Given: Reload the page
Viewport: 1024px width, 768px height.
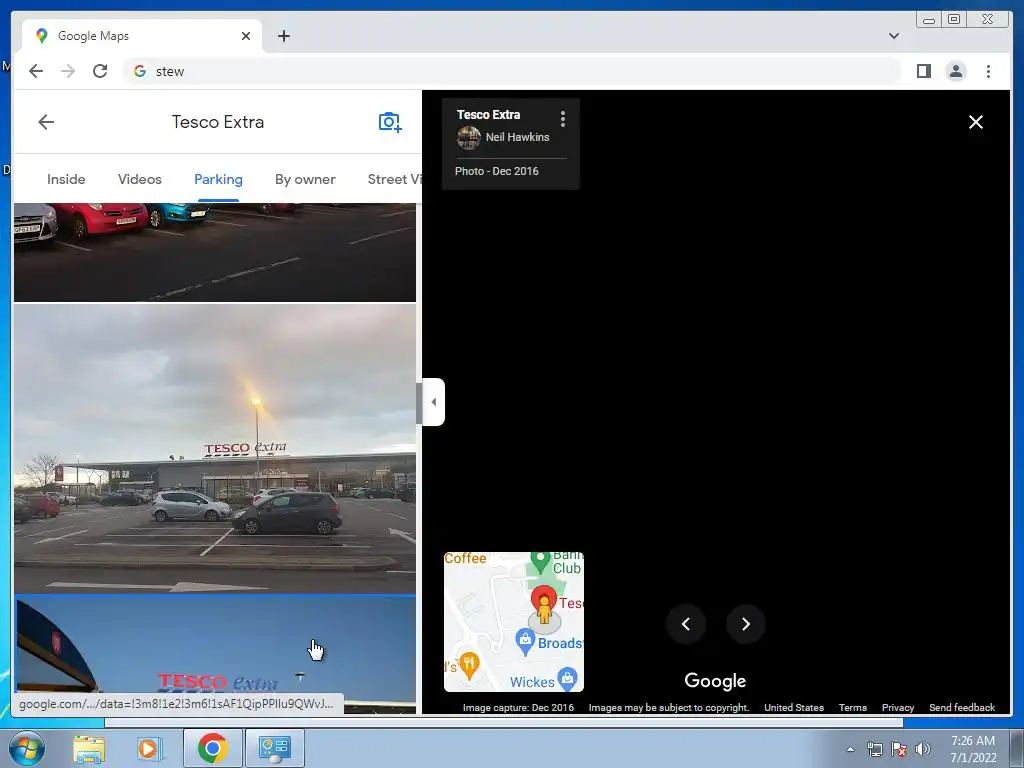Looking at the screenshot, I should tap(100, 71).
